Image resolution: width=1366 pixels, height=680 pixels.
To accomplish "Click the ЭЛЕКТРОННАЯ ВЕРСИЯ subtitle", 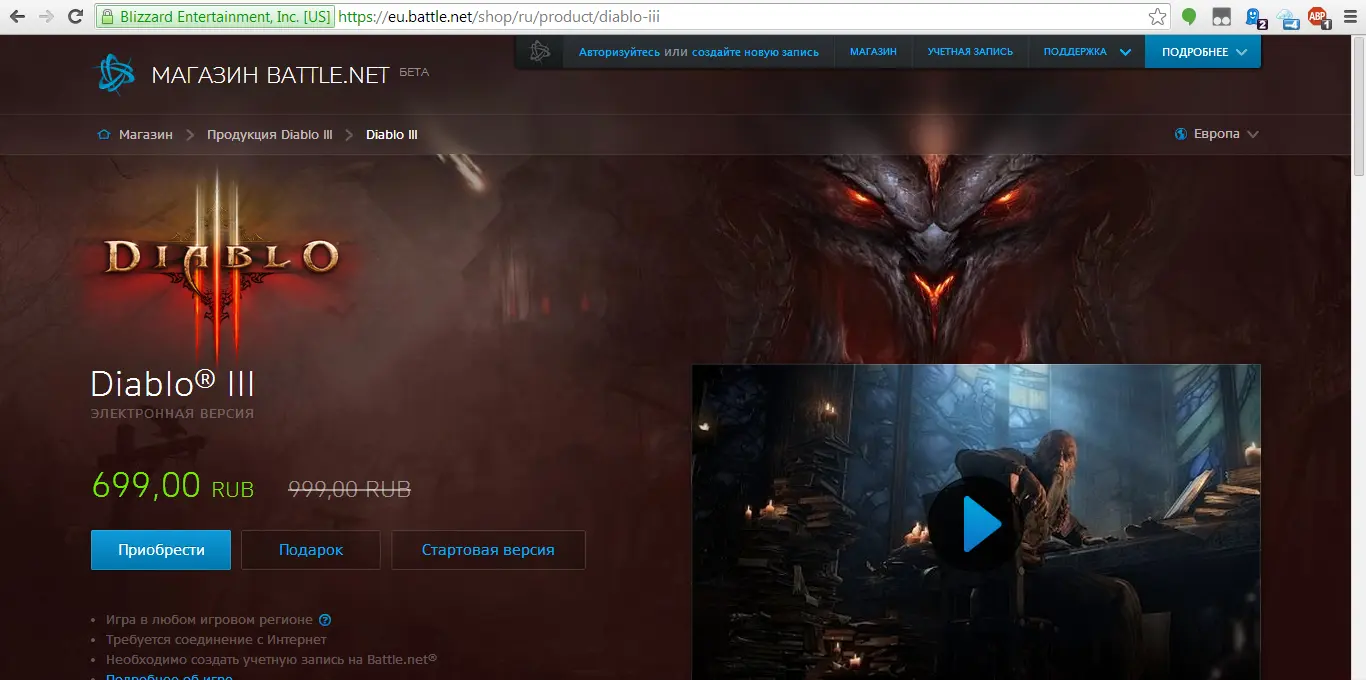I will 172,414.
